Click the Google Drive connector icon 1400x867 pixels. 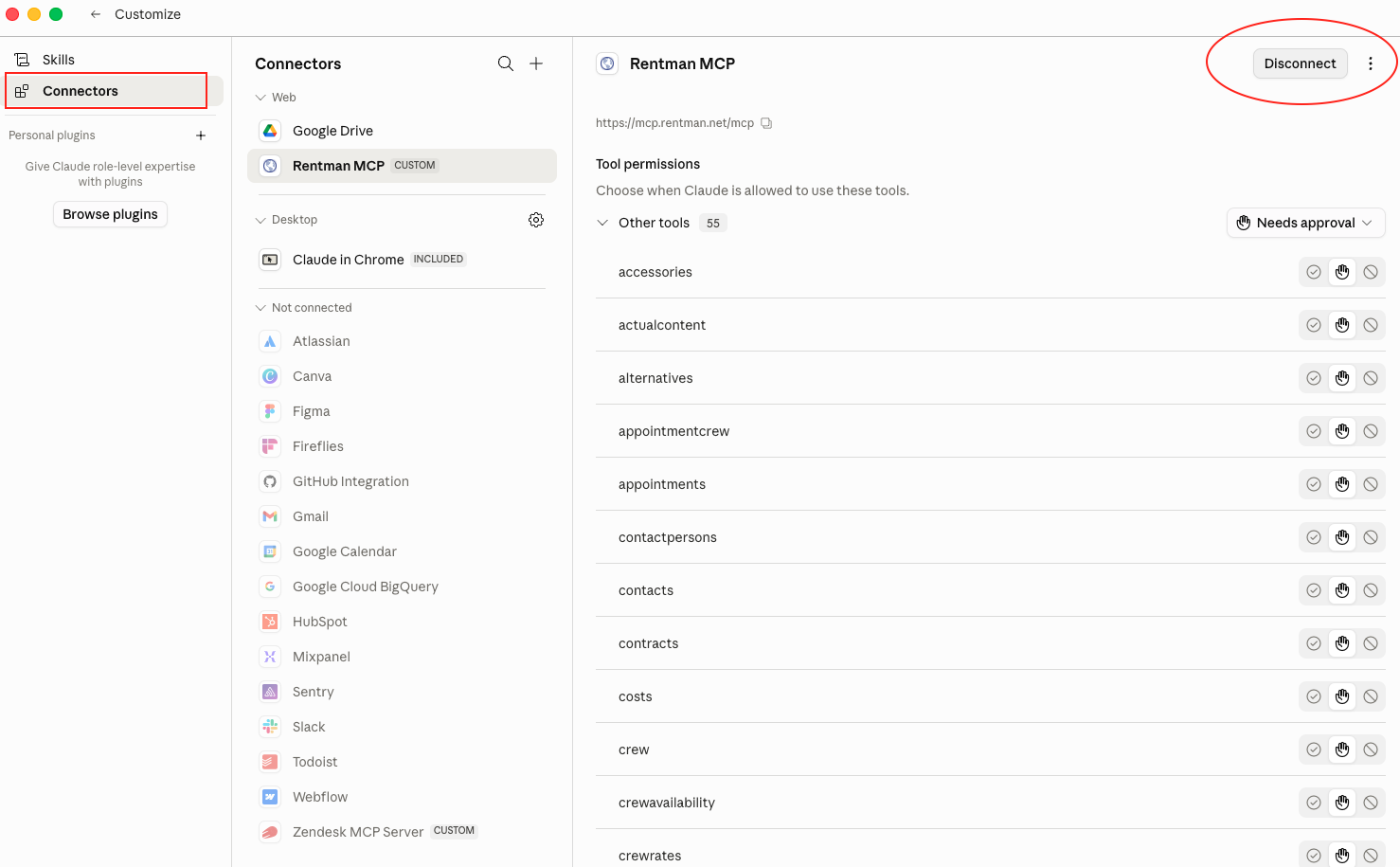(x=270, y=131)
